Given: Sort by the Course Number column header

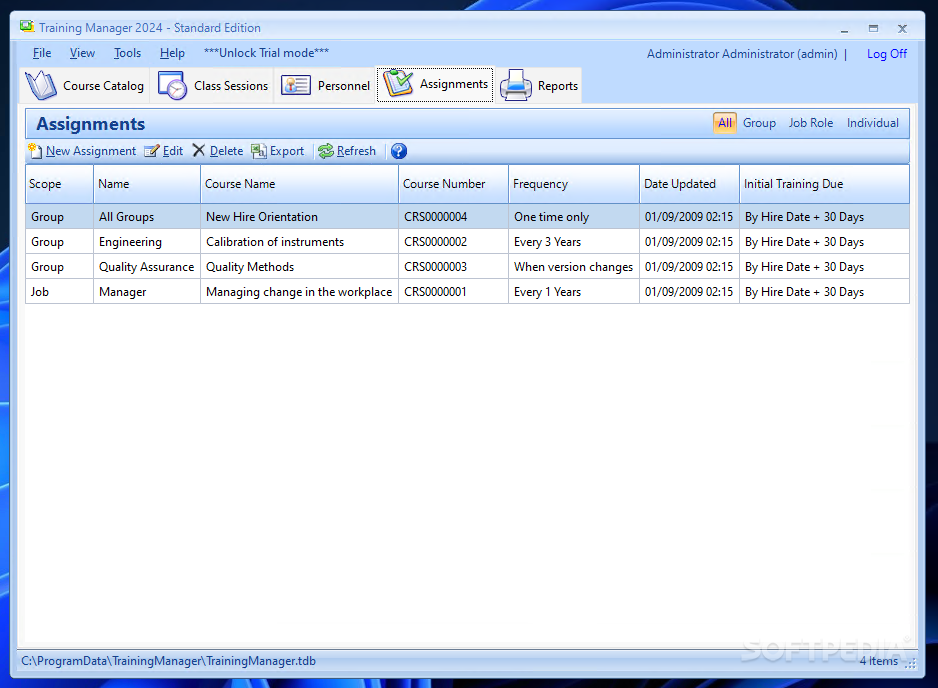Looking at the screenshot, I should click(x=453, y=184).
